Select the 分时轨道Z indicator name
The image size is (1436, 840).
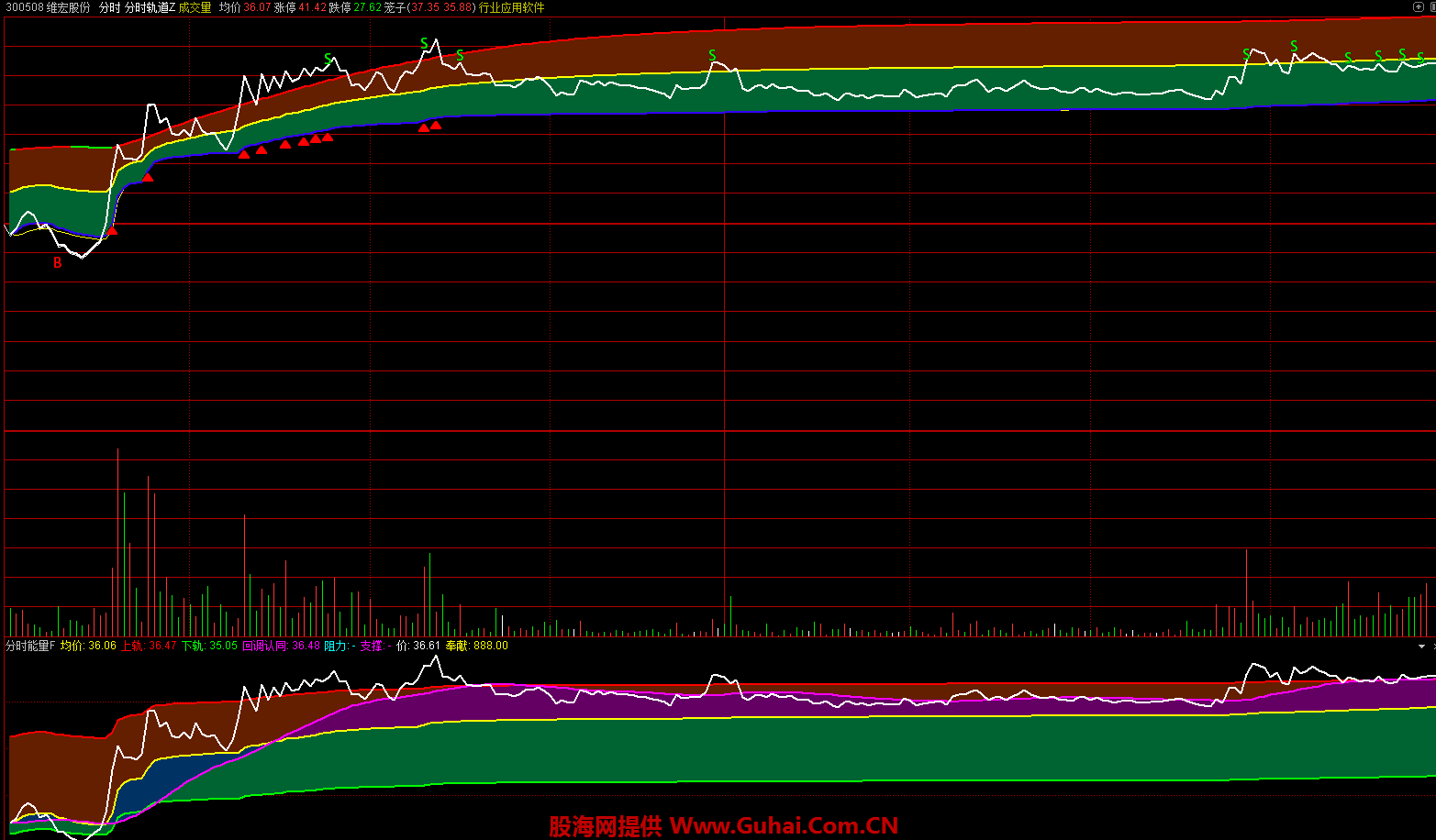(x=150, y=7)
